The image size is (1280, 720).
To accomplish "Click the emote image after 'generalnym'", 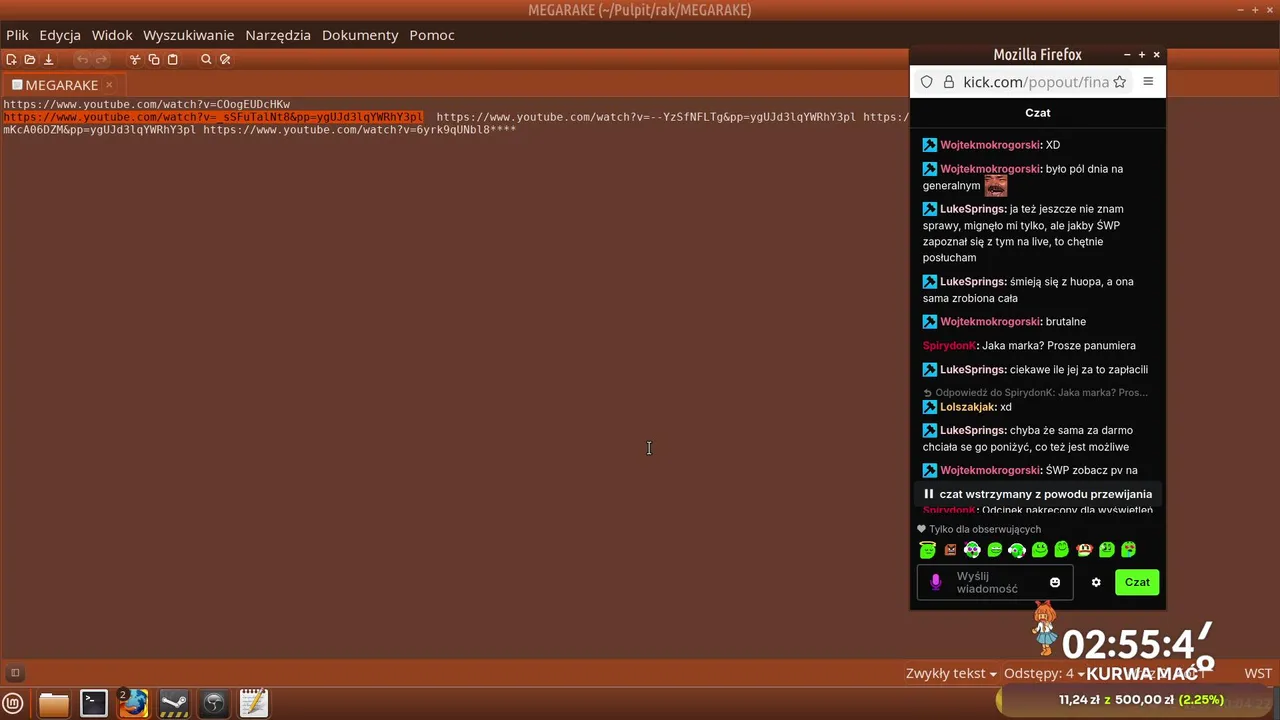I will [x=996, y=186].
